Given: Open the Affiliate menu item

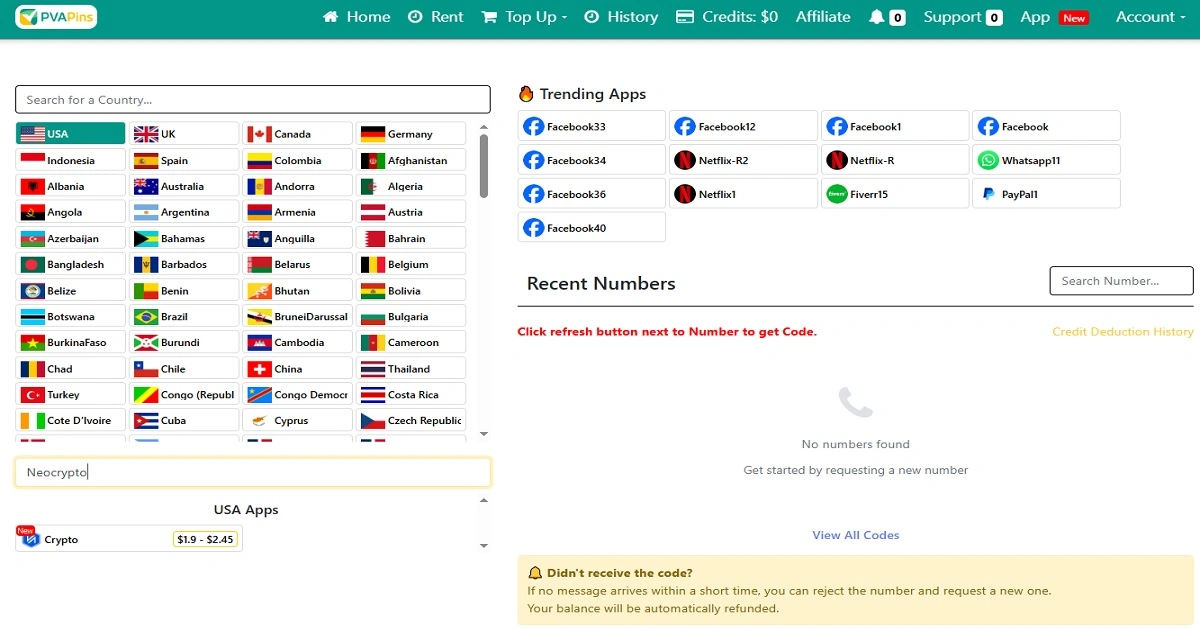Looking at the screenshot, I should 823,17.
